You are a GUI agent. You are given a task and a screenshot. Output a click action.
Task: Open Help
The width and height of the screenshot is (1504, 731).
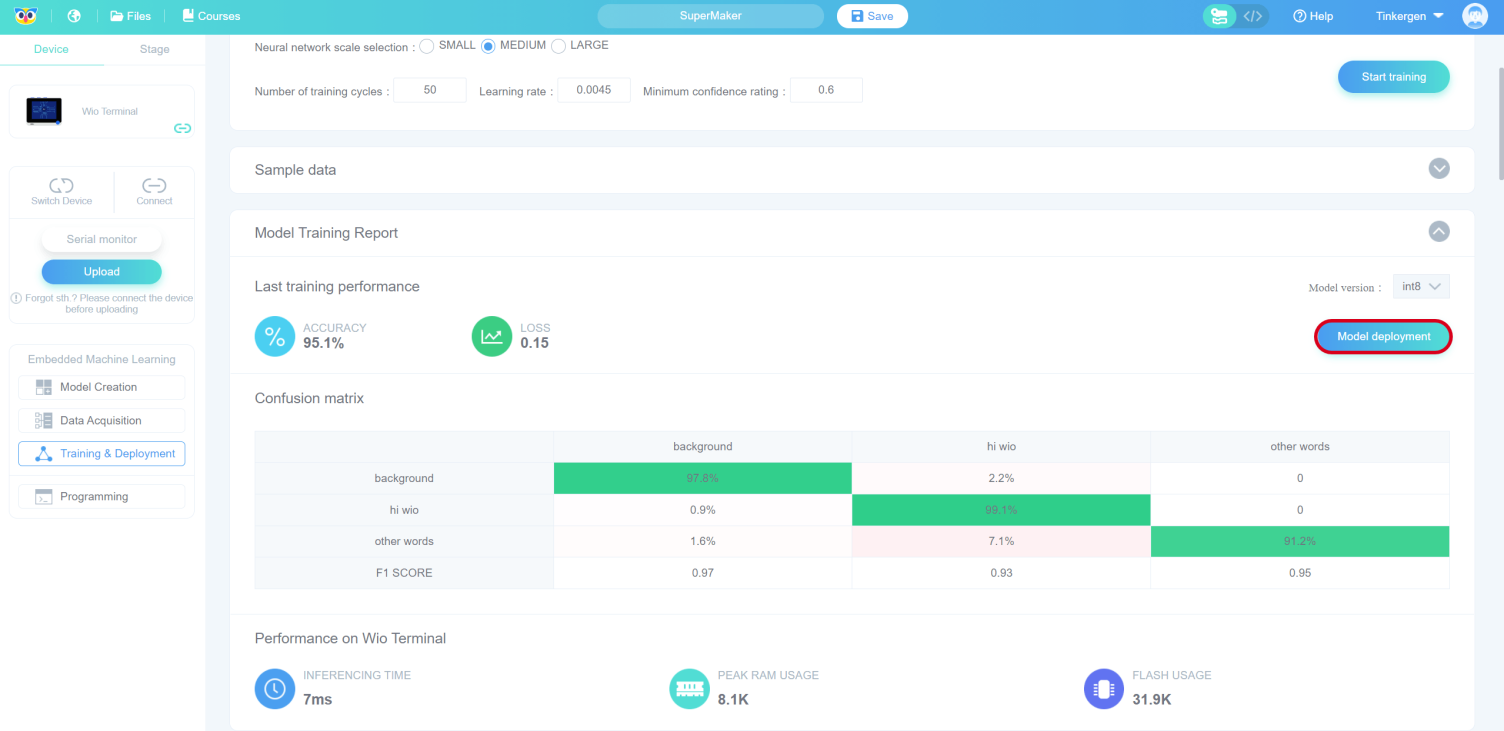[x=1313, y=16]
